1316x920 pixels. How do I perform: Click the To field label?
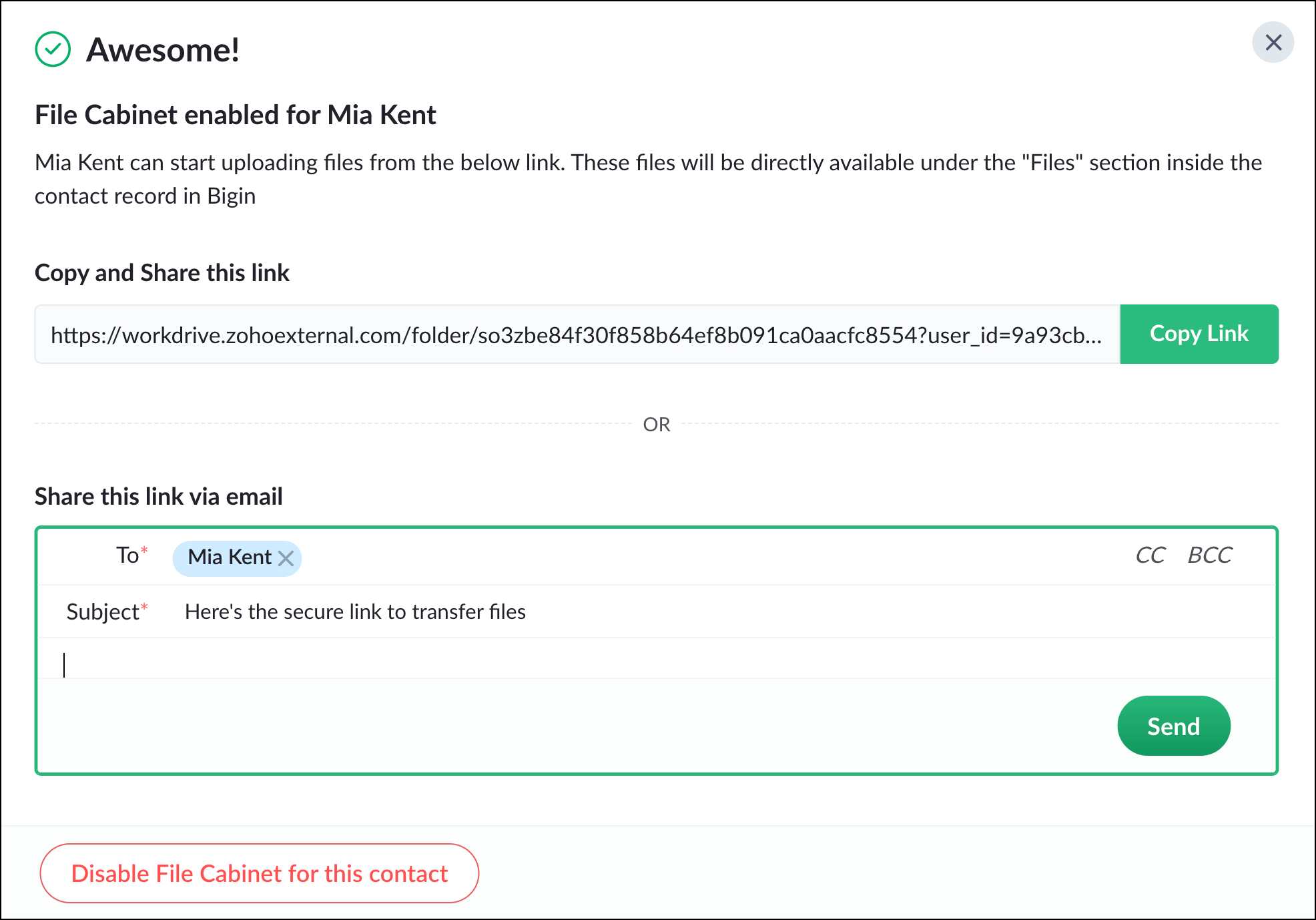128,555
